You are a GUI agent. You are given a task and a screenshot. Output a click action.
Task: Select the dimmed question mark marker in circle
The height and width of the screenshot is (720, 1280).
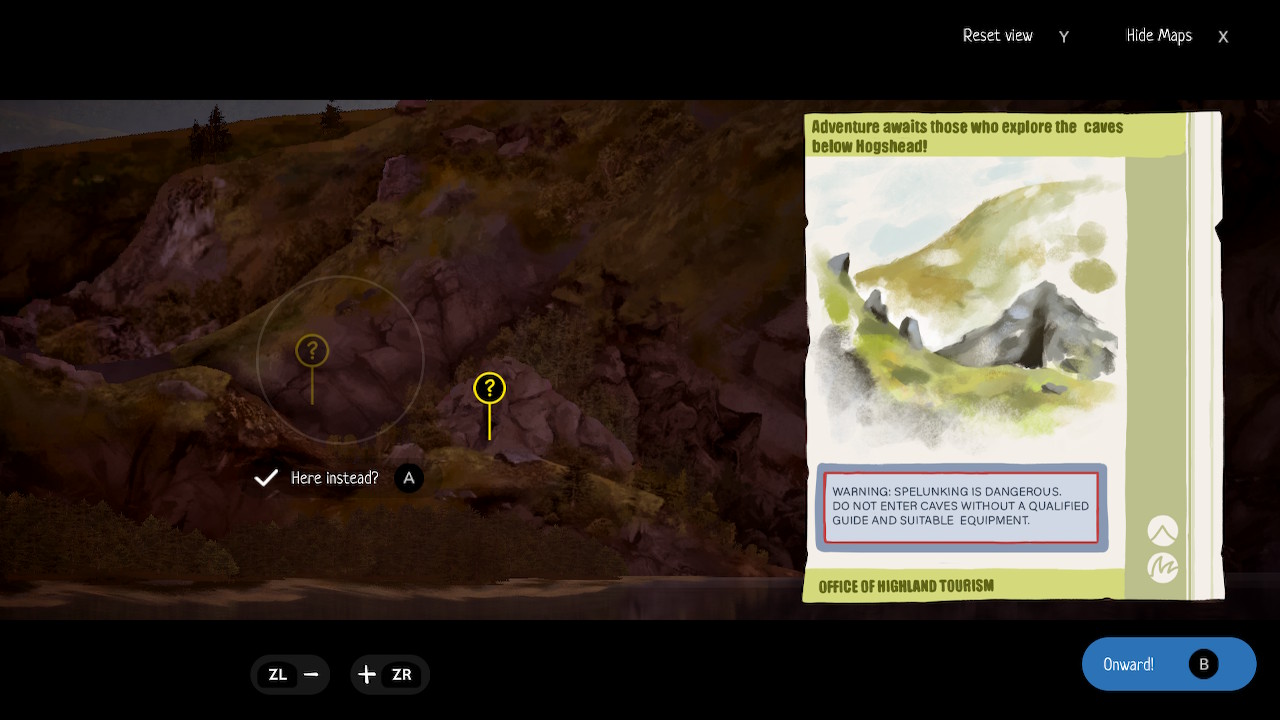(312, 351)
